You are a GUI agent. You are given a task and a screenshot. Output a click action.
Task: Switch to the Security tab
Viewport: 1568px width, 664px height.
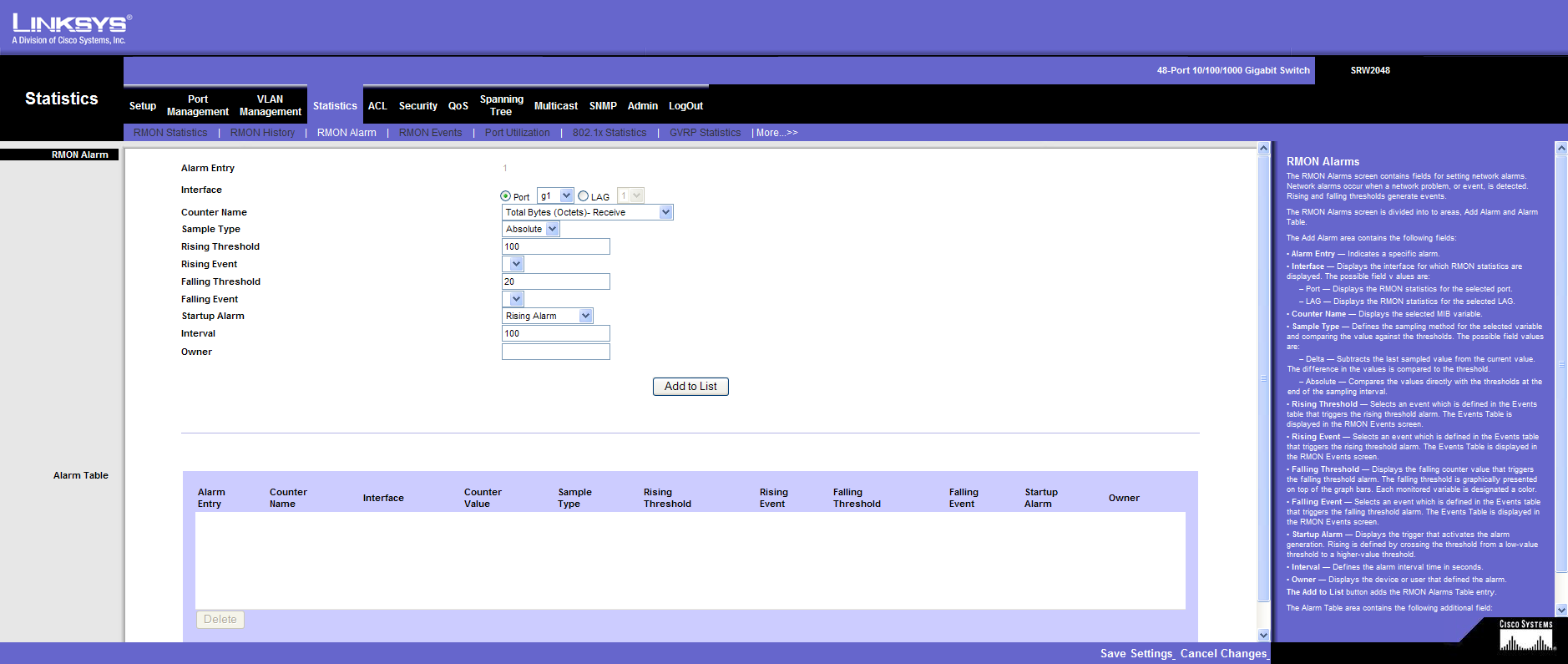point(417,106)
